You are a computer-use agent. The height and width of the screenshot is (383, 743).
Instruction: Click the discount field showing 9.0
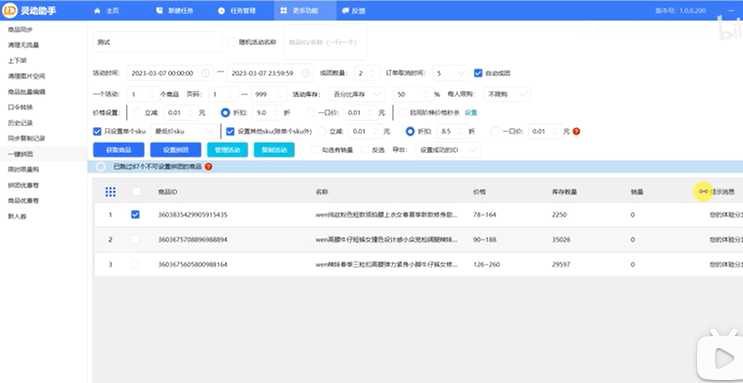coord(266,113)
